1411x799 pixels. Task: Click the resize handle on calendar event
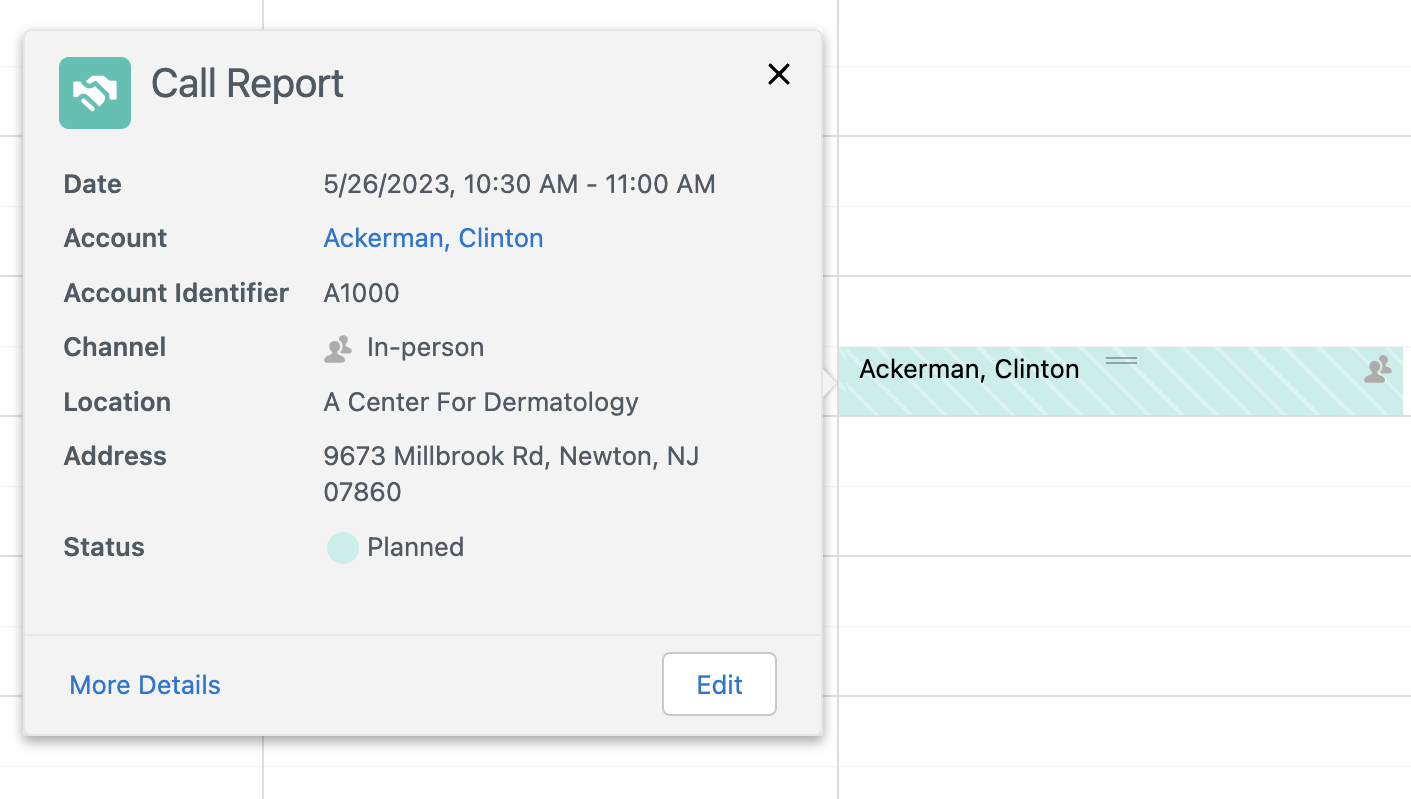click(x=1121, y=360)
